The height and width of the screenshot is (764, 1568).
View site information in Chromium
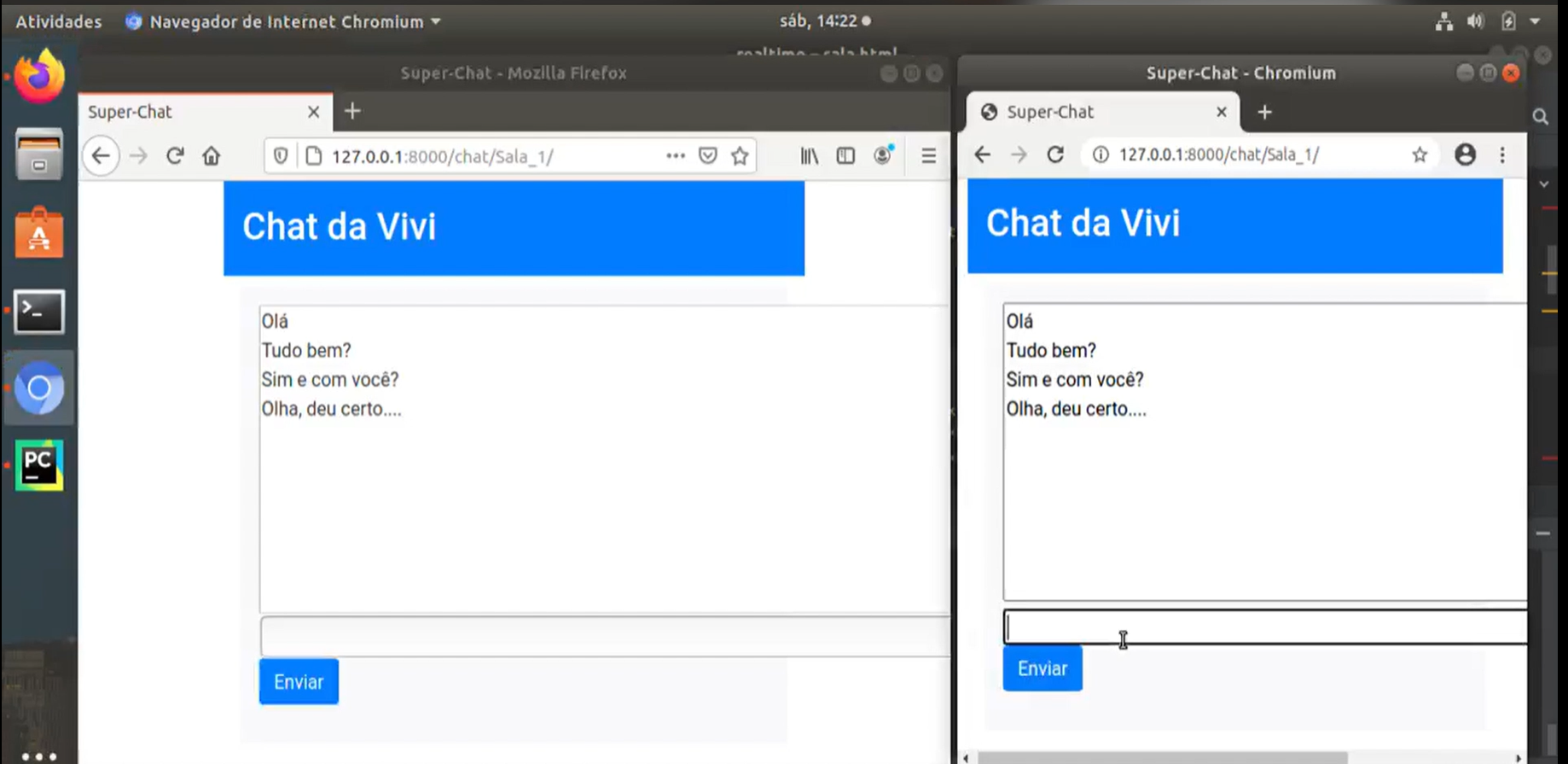(x=1101, y=155)
